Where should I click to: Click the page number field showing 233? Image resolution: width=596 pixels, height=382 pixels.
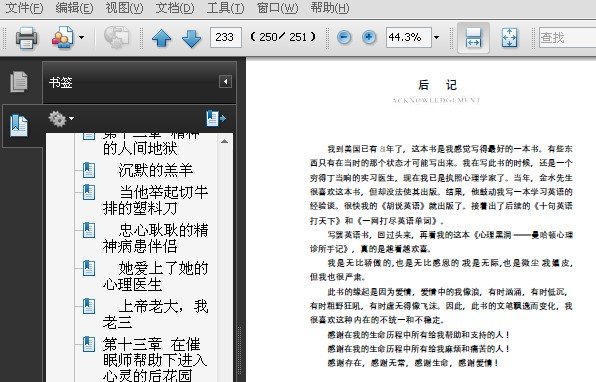click(225, 37)
